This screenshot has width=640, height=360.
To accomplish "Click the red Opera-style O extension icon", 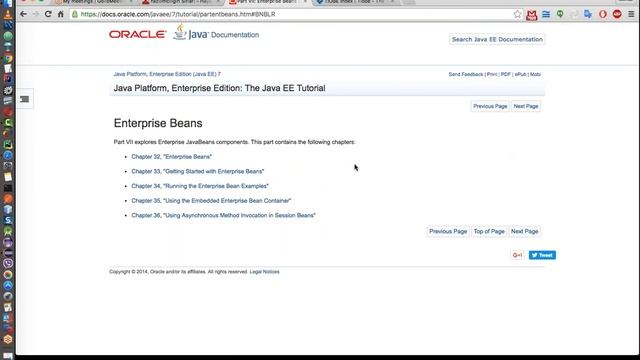I will (x=602, y=14).
